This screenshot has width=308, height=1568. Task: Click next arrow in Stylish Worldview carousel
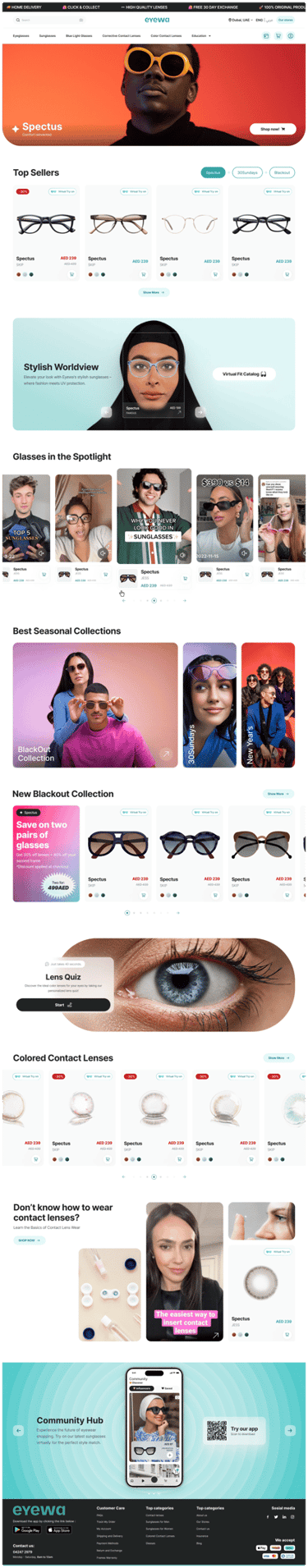coord(200,411)
